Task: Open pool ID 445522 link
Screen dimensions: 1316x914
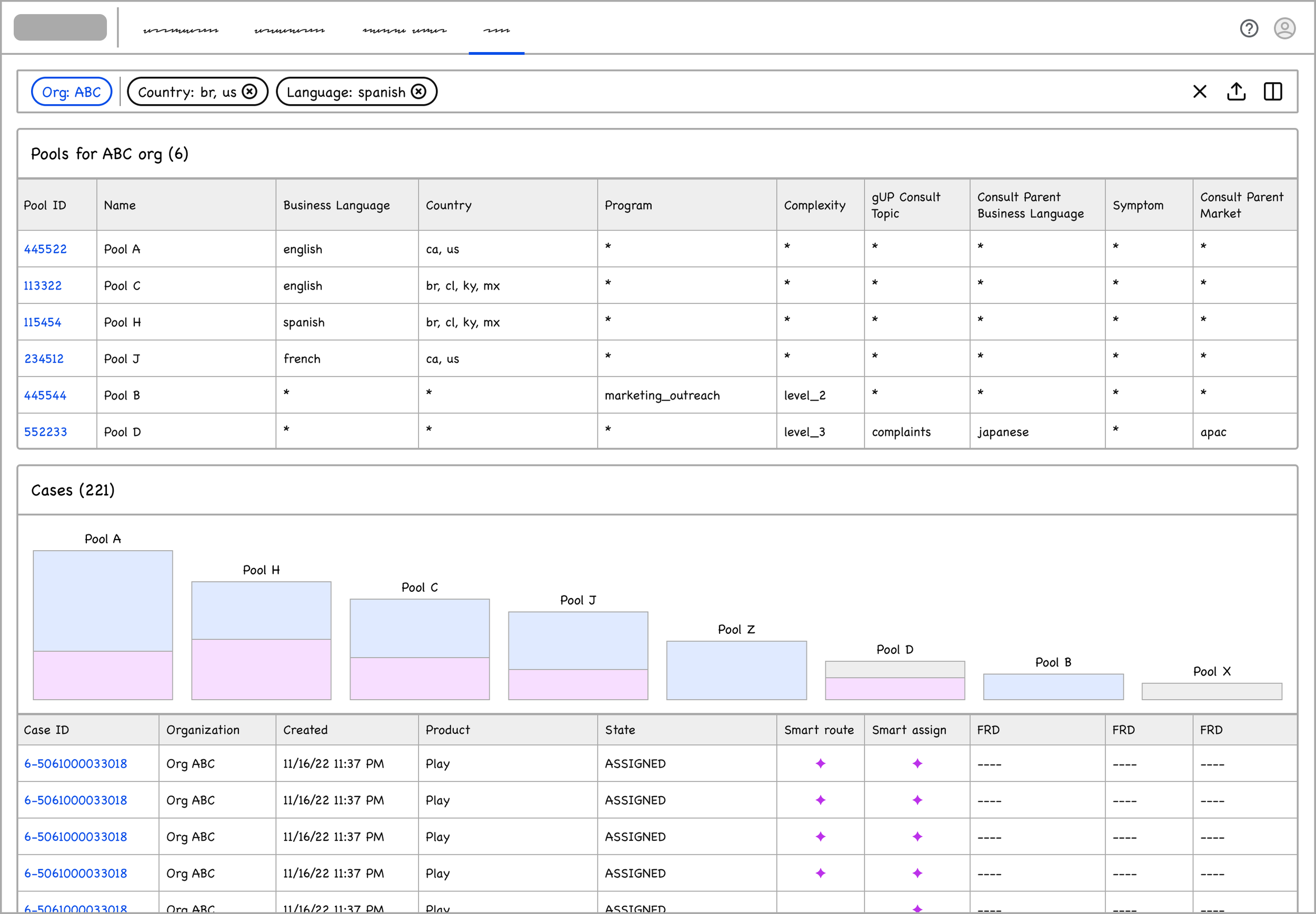Action: (45, 249)
